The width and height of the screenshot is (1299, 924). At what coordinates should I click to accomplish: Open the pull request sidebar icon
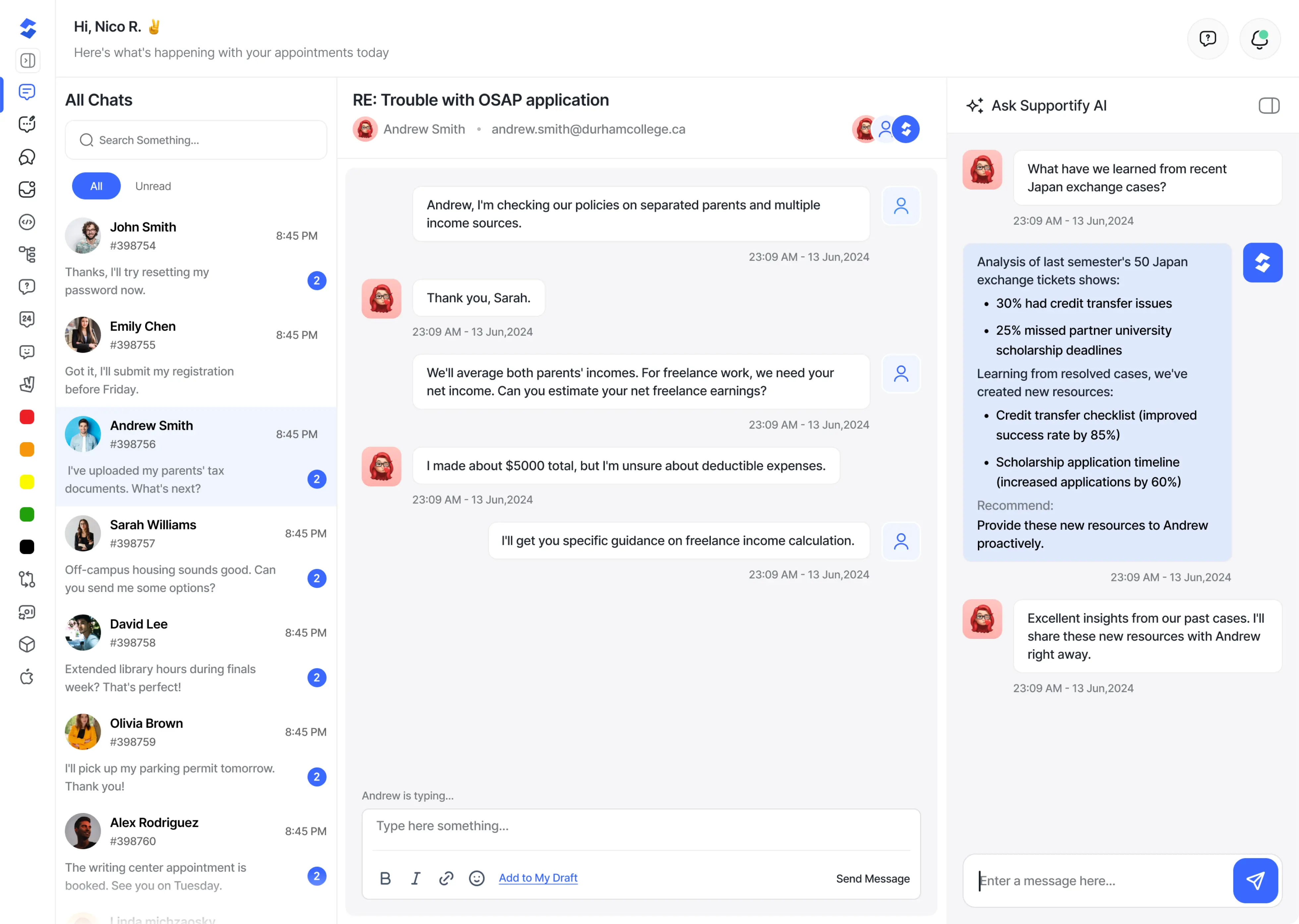point(27,579)
